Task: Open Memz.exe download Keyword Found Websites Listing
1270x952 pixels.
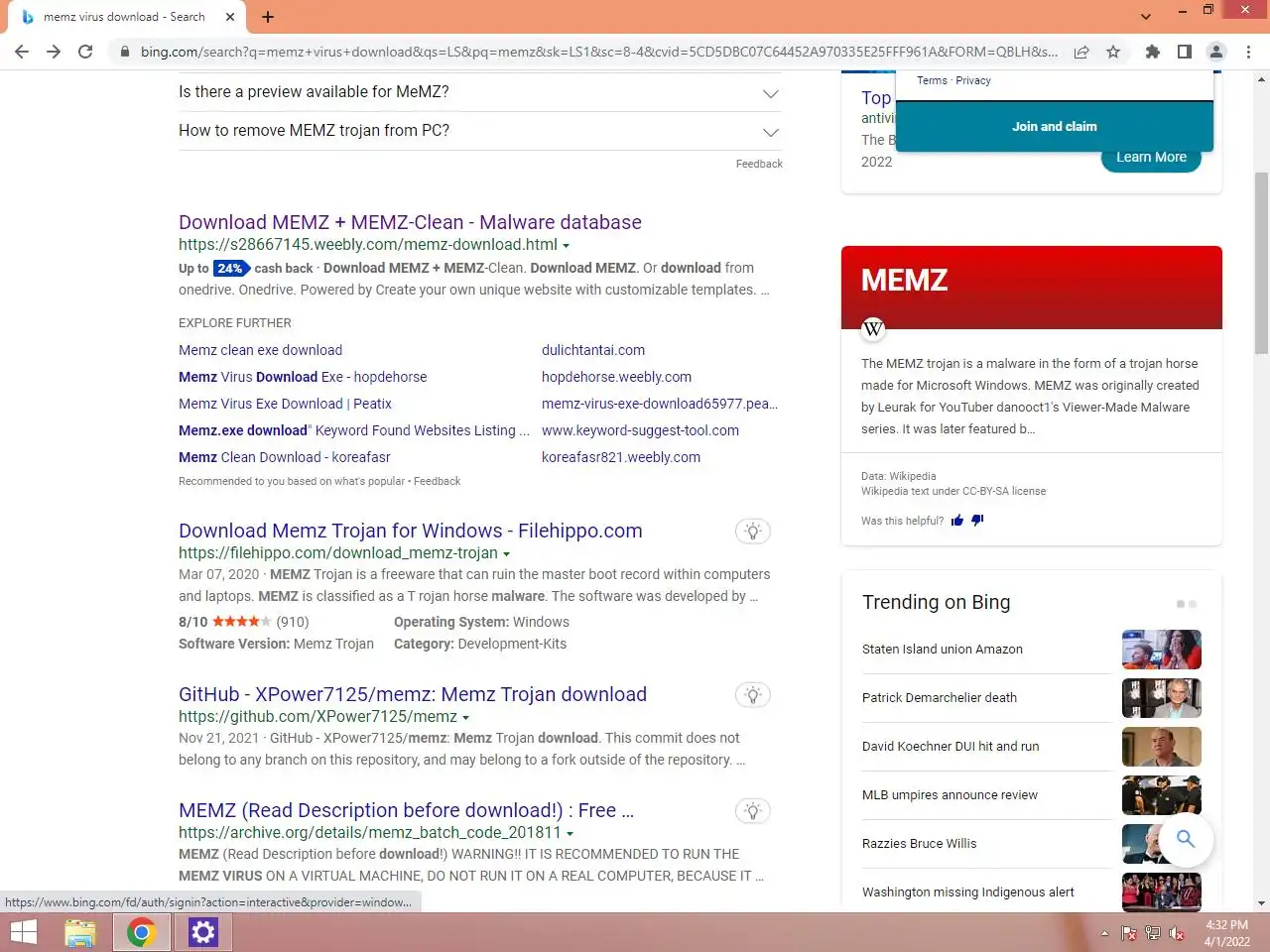Action: tap(354, 430)
